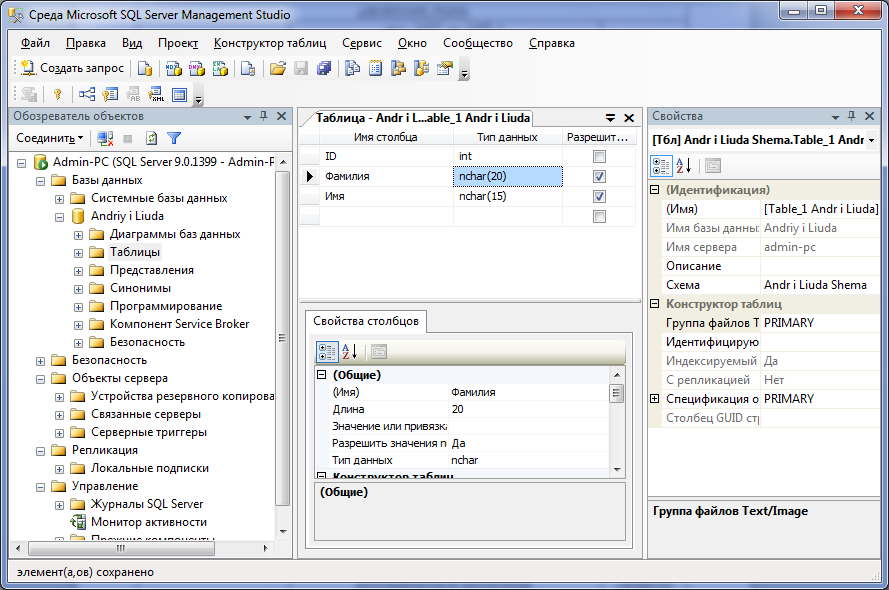Screen dimensions: 889x590
Task: Open the Справка menu
Action: (552, 43)
